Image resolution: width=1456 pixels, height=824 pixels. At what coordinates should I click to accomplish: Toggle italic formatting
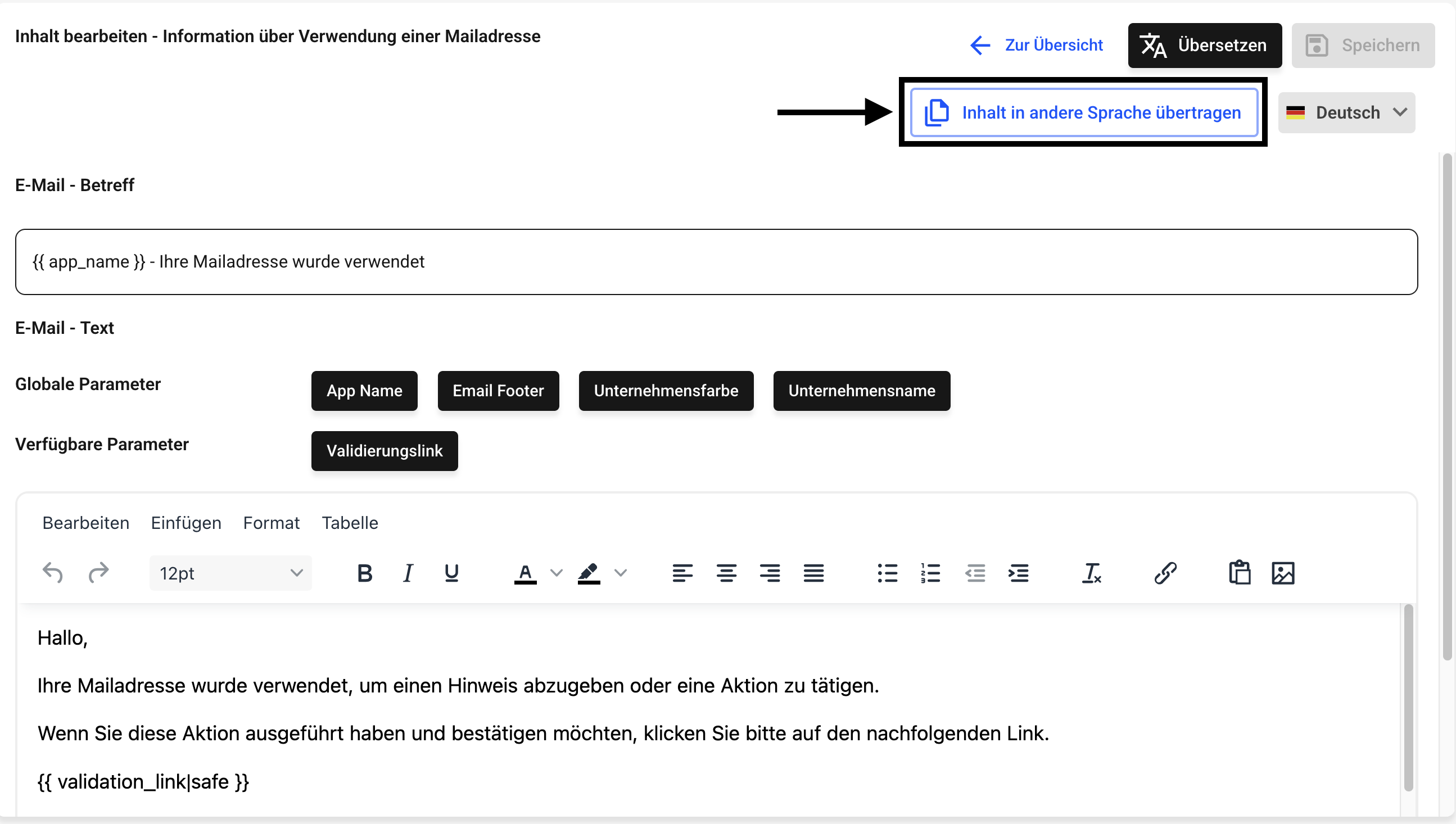click(408, 573)
